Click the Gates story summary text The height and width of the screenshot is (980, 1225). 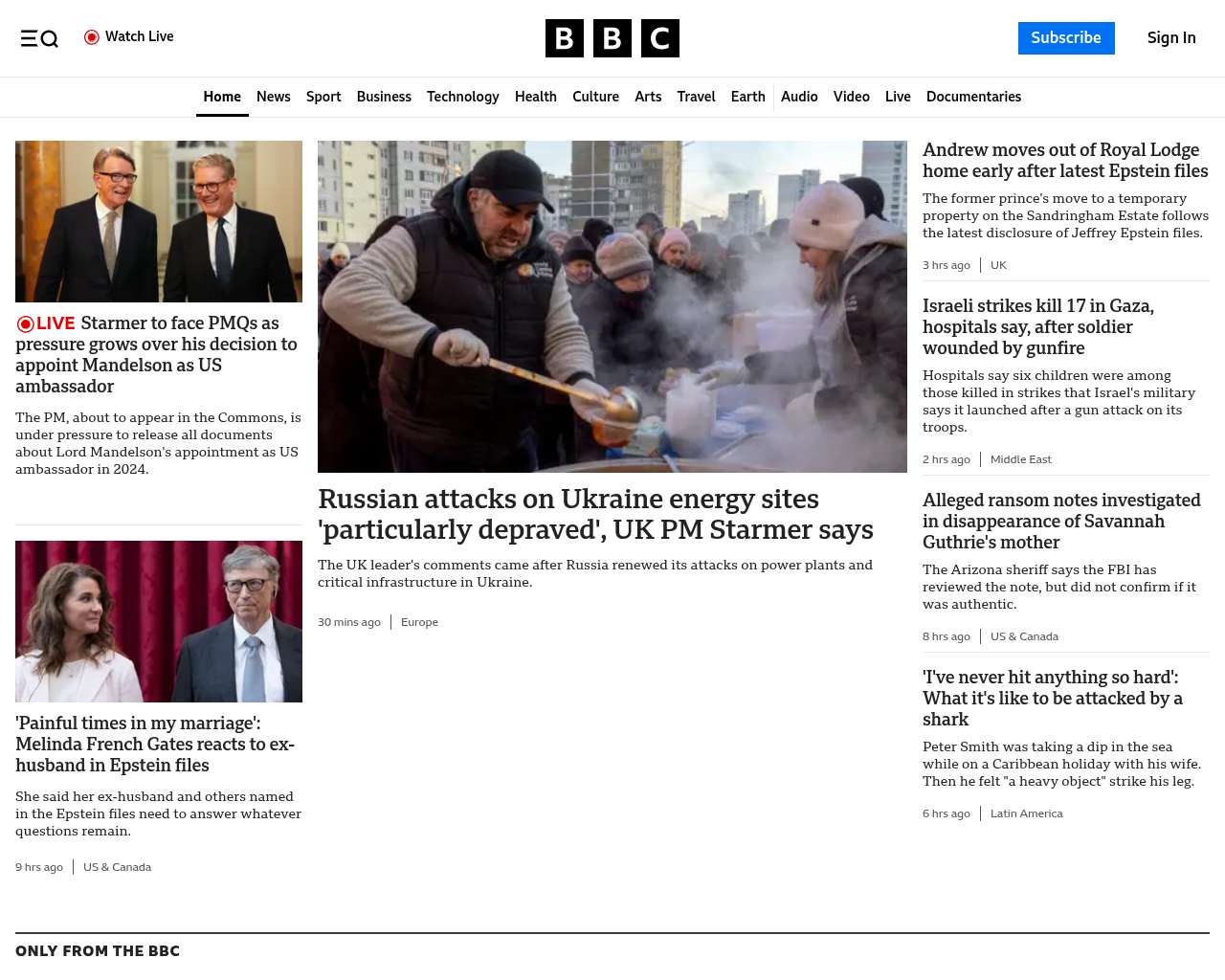click(158, 813)
